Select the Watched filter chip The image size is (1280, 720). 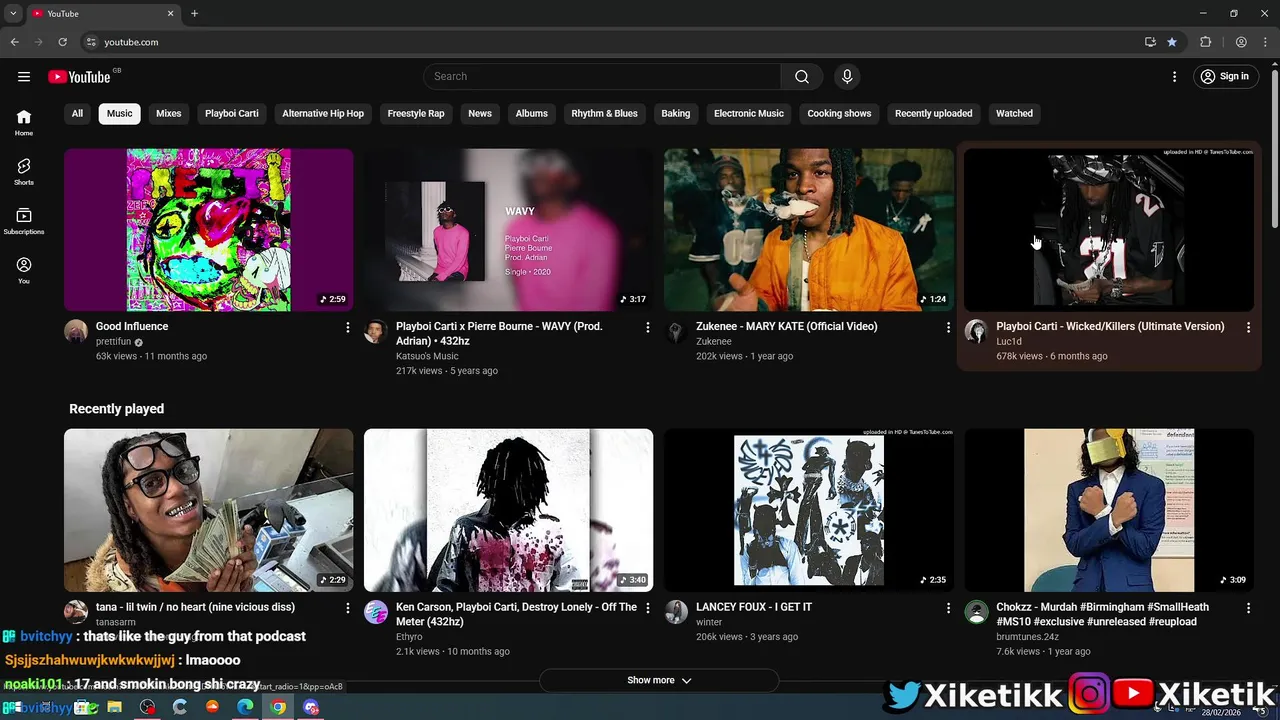[1014, 114]
